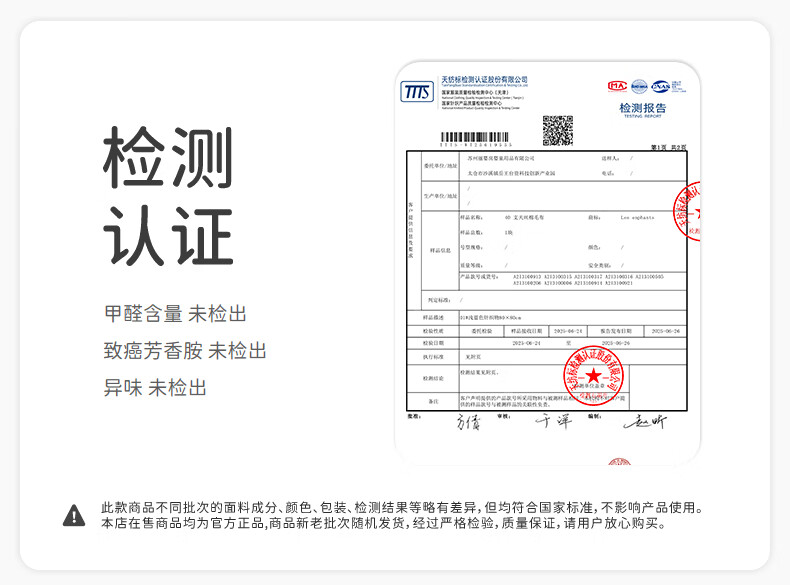Click the line 致癌芳香胺 未检出

(x=185, y=351)
